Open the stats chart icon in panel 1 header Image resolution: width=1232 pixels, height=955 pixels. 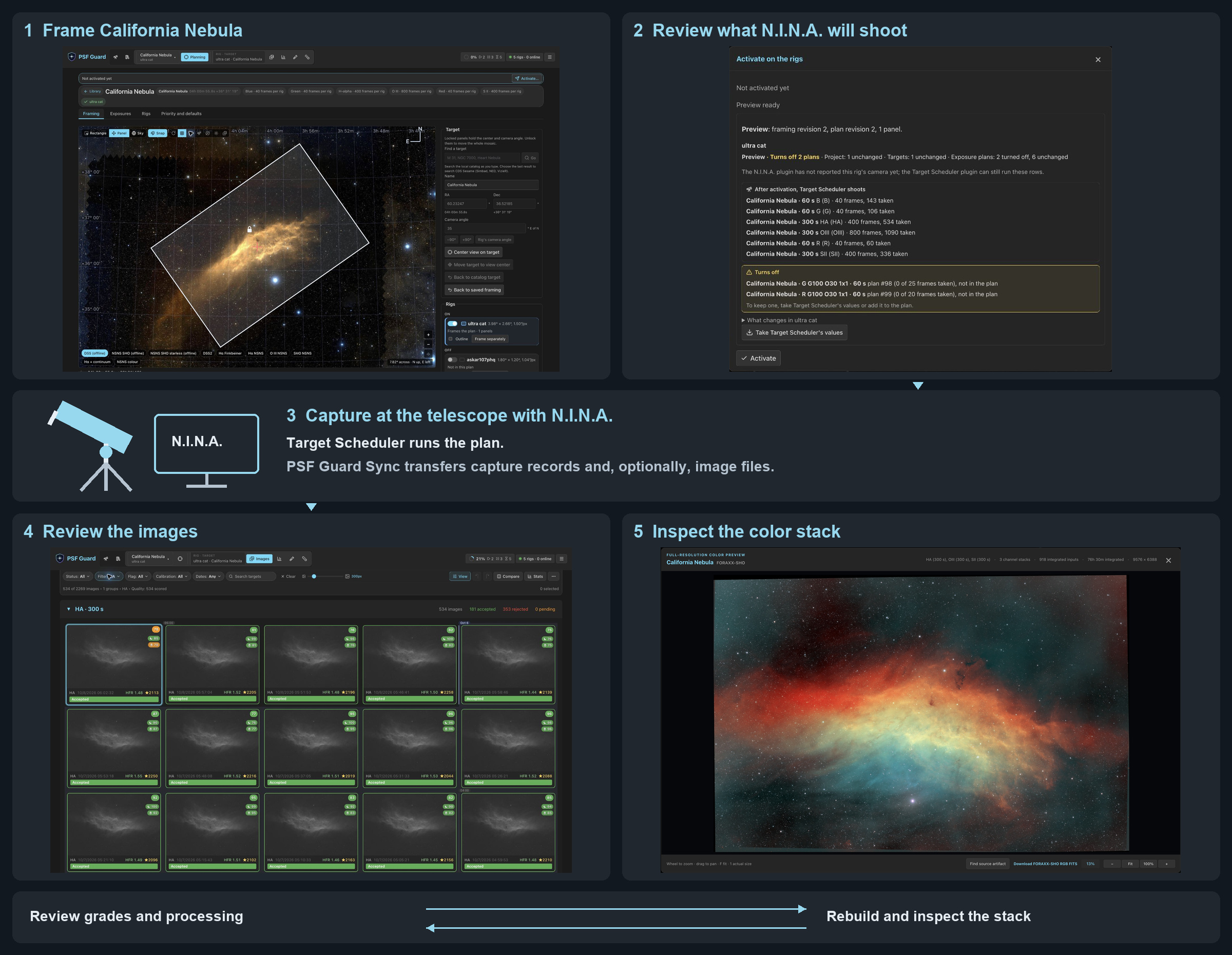tap(283, 57)
